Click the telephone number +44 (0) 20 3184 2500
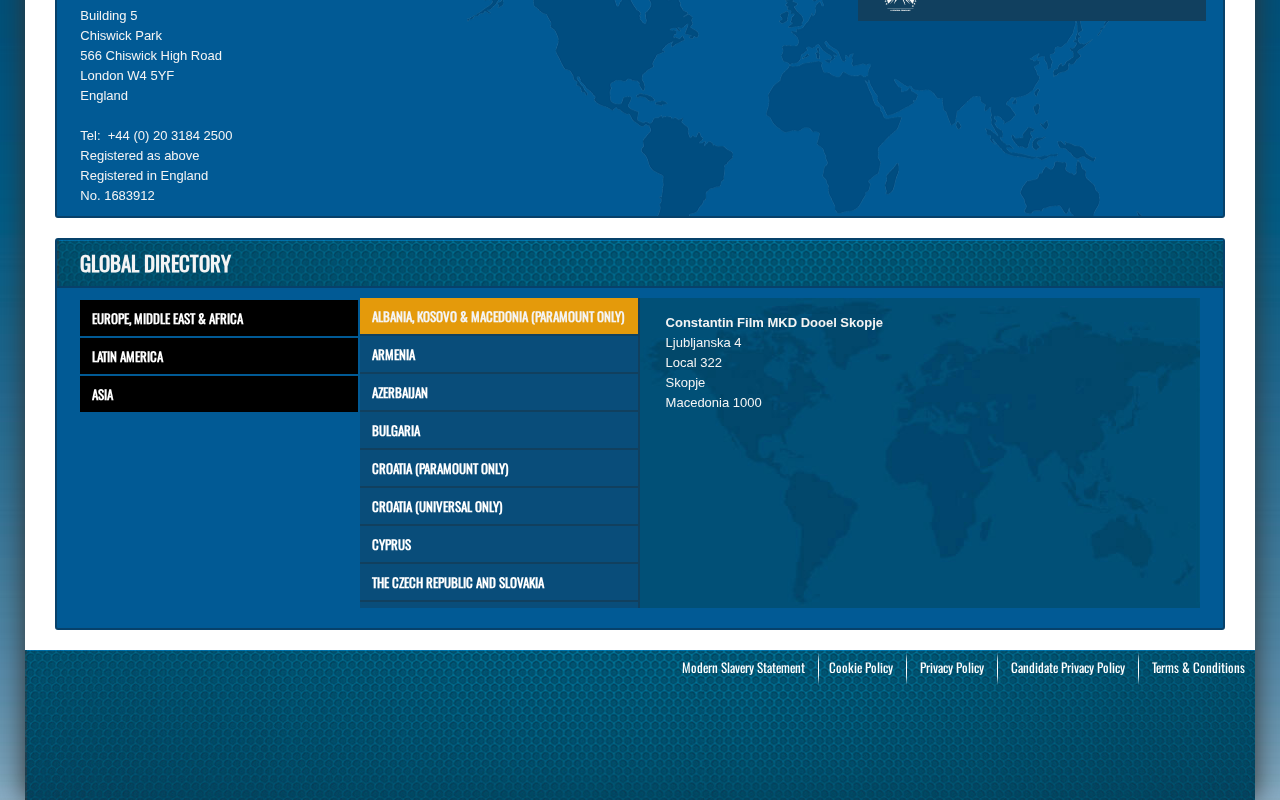Image resolution: width=1280 pixels, height=800 pixels. point(170,135)
